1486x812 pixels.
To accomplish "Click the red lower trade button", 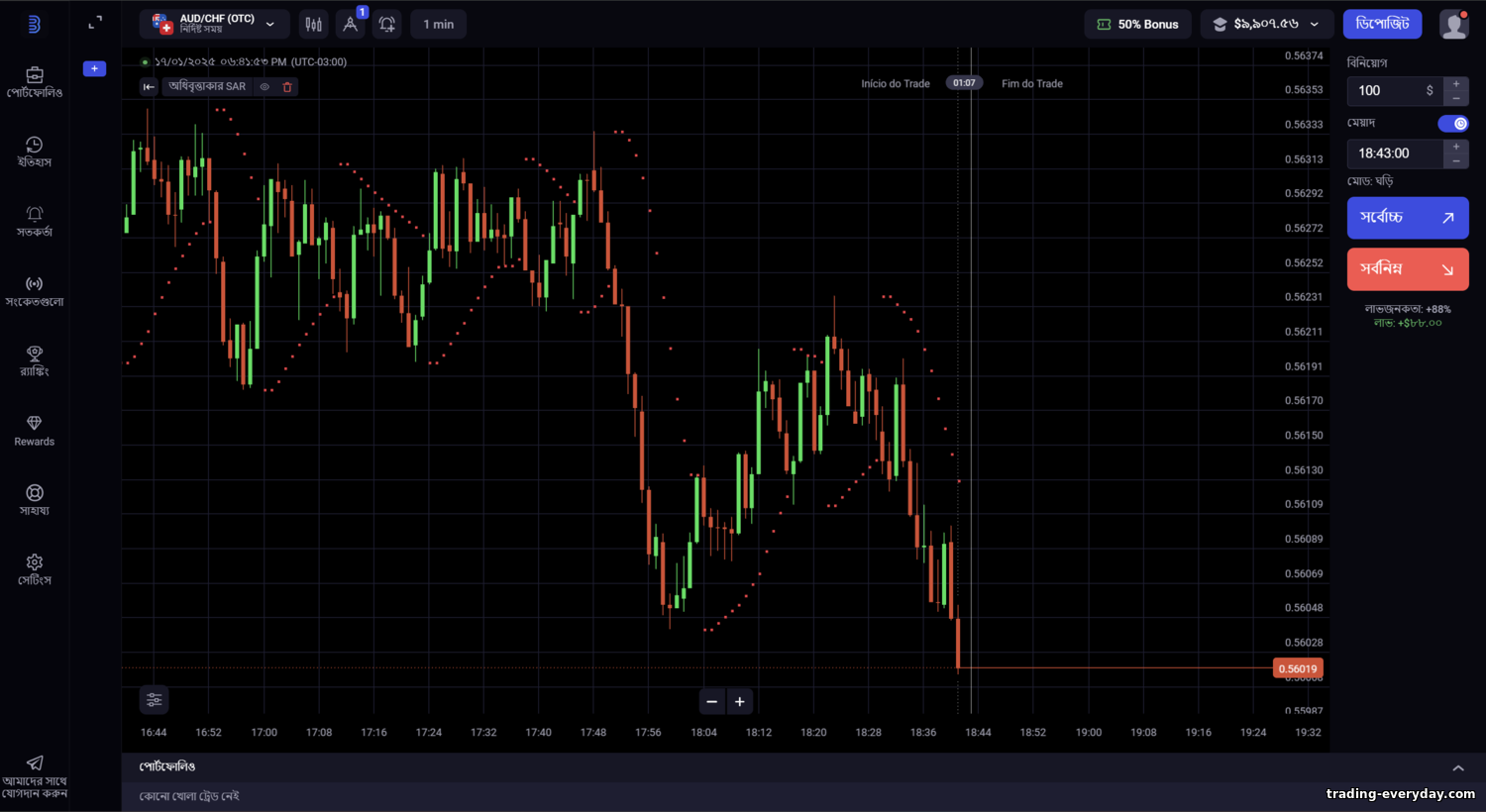I will 1408,269.
